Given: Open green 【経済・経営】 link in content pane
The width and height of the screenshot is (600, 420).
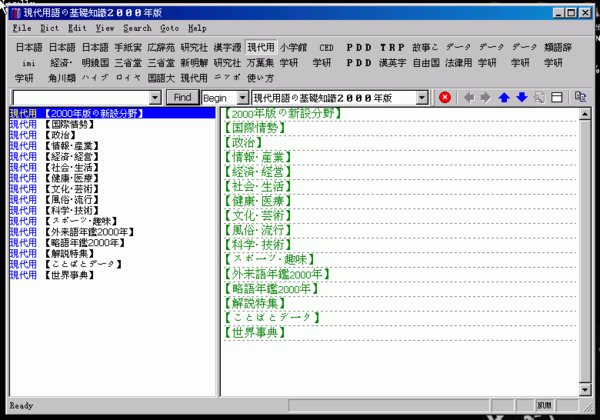Looking at the screenshot, I should tap(257, 172).
